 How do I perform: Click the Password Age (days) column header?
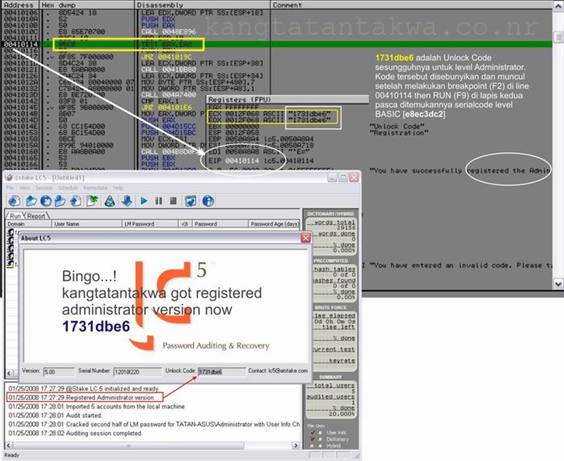tap(274, 224)
